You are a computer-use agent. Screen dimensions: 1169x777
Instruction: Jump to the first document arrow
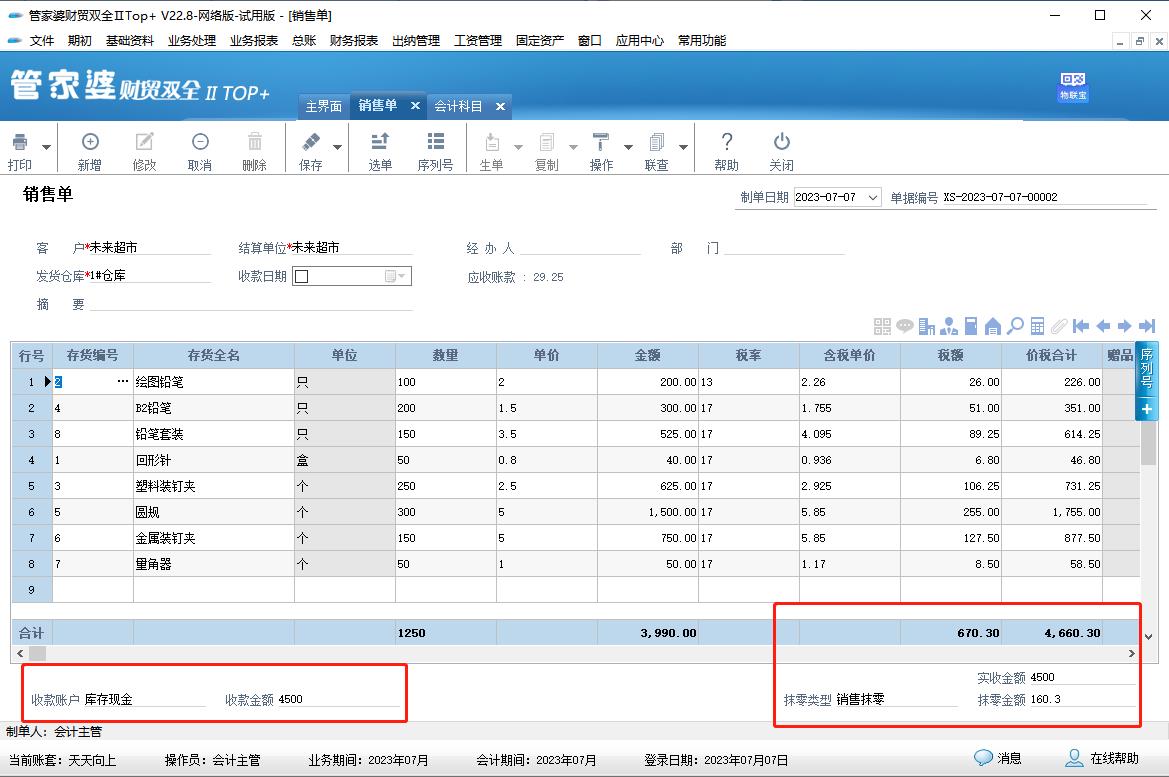pos(1081,326)
